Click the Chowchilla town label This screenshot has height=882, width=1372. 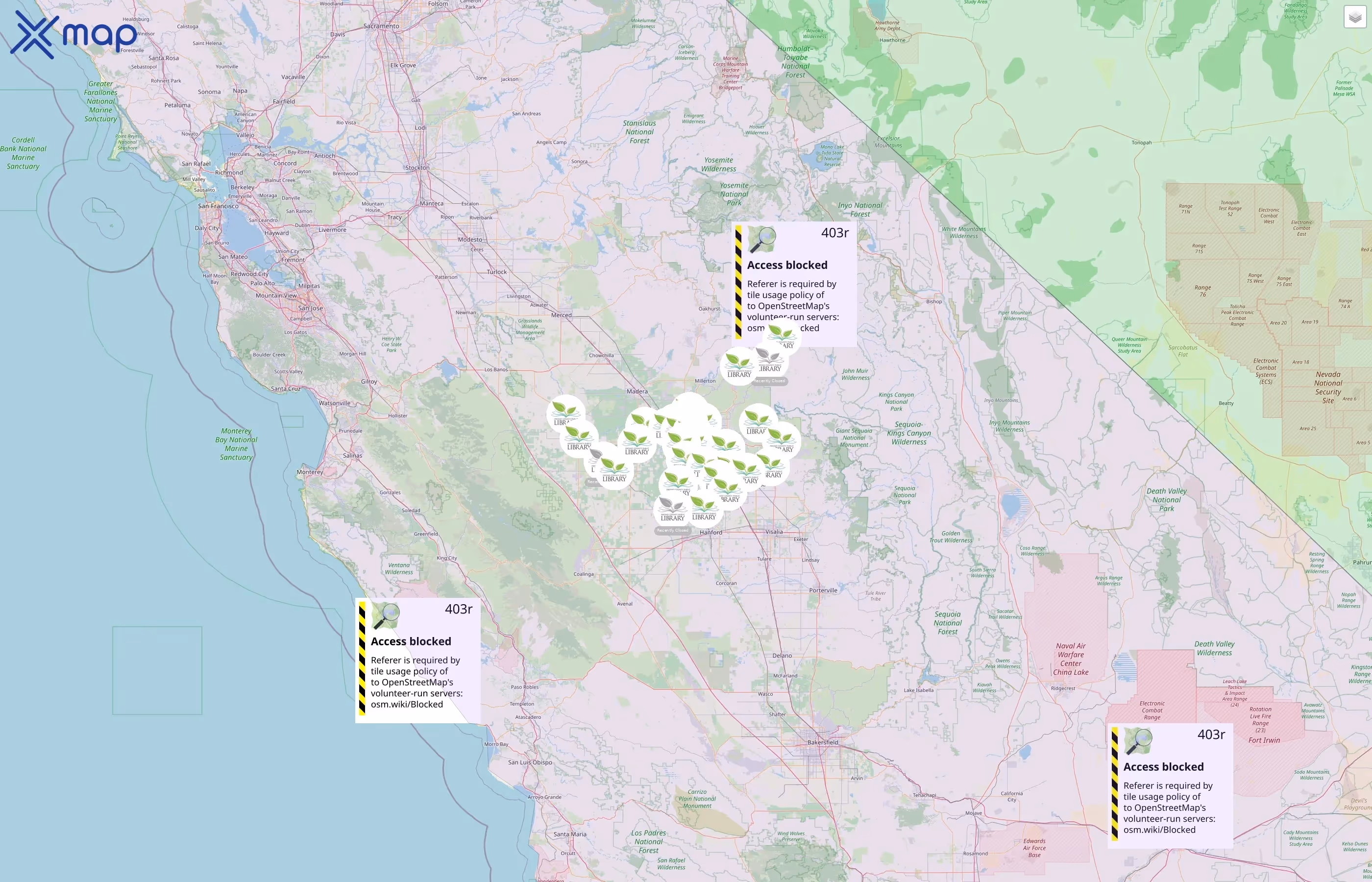601,356
